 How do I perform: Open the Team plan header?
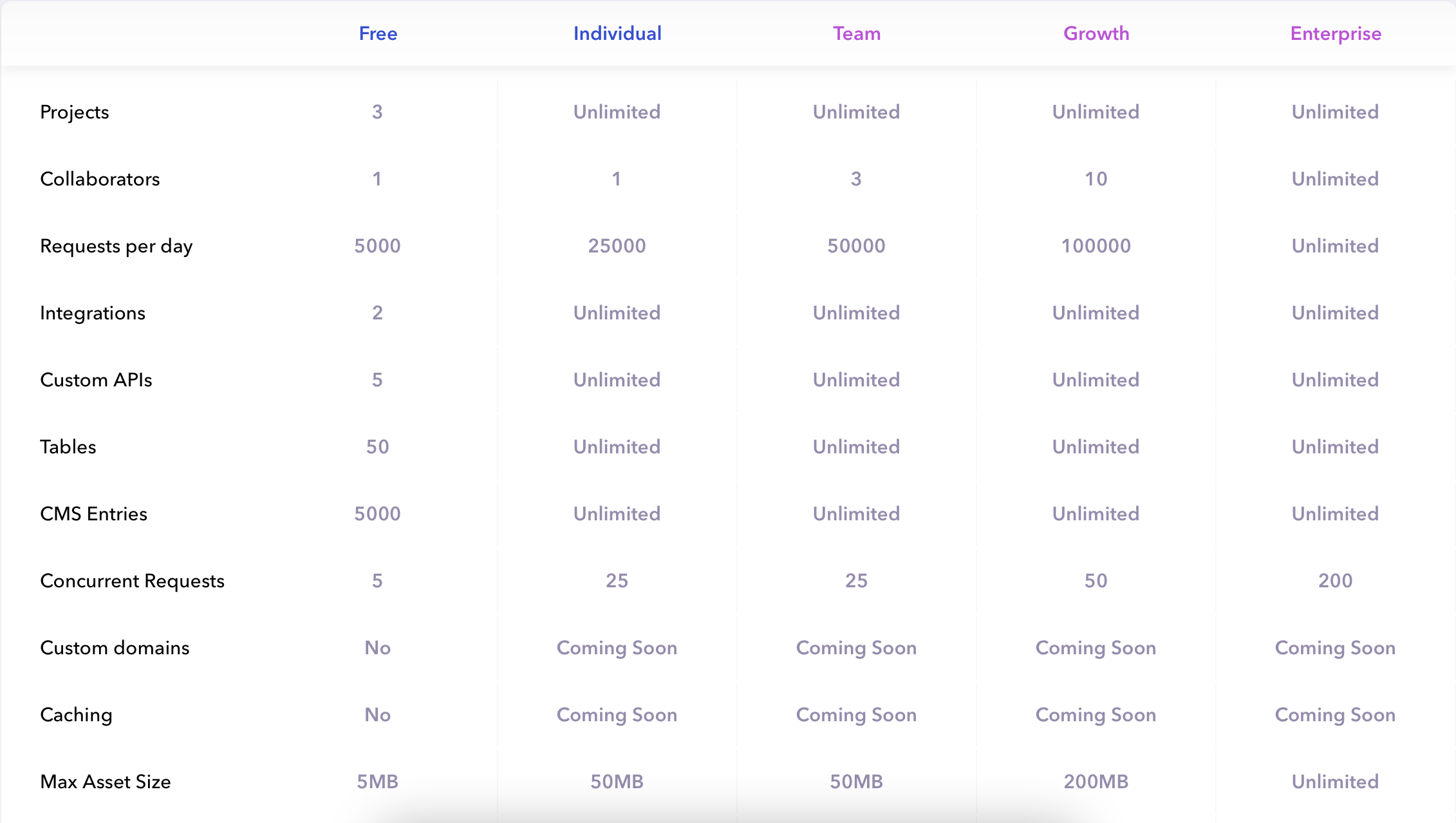pos(857,33)
